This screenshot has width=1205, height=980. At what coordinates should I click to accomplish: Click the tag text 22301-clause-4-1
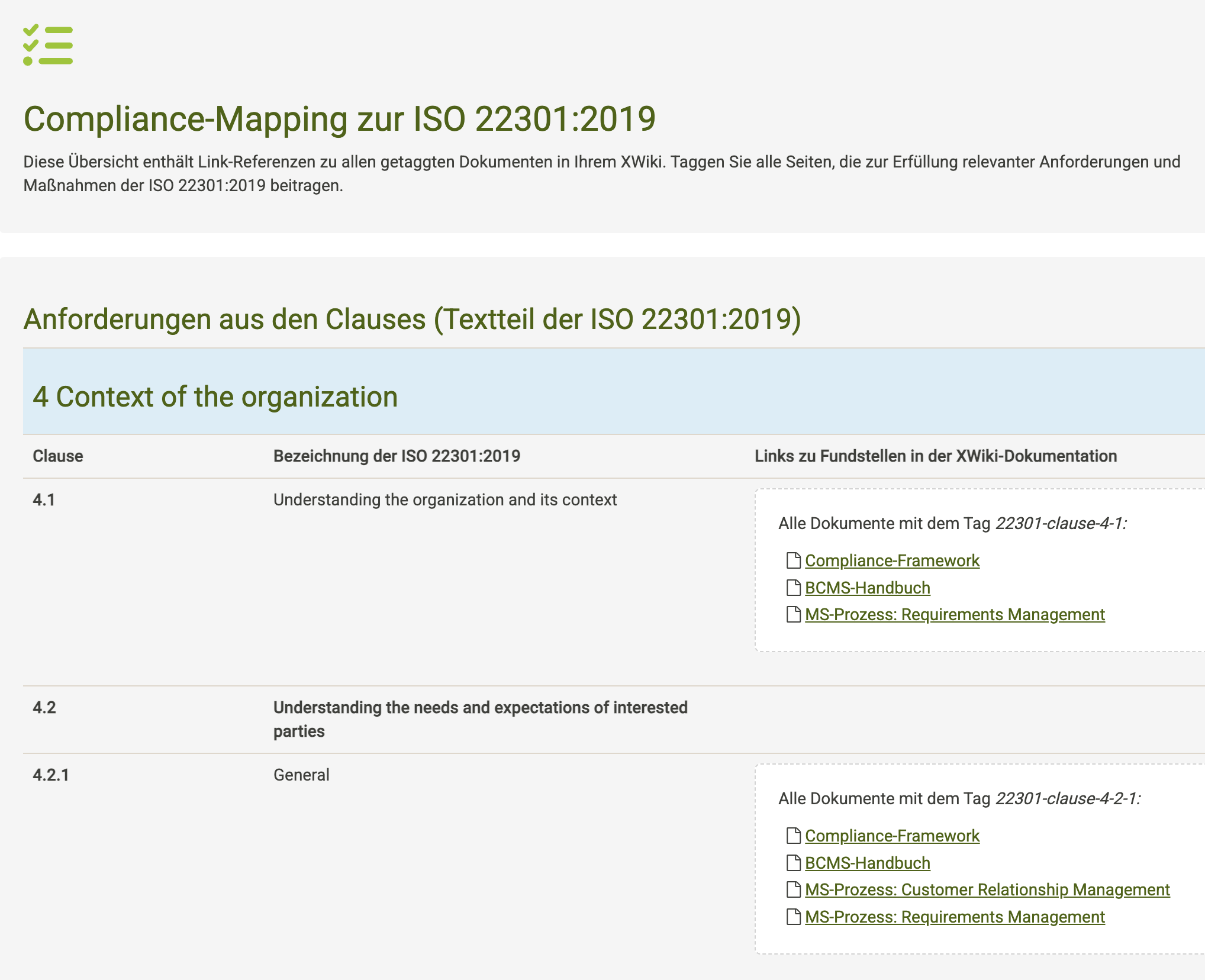pos(1060,523)
